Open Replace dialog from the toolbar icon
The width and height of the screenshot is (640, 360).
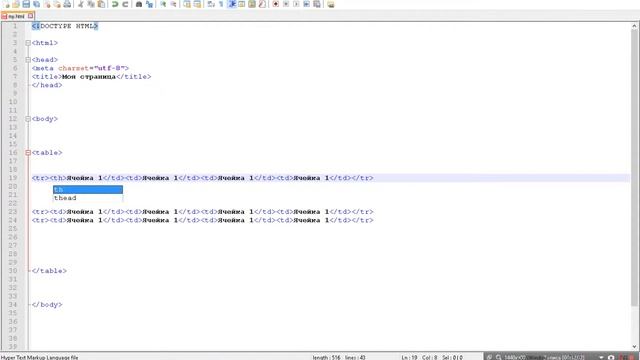(149, 4)
